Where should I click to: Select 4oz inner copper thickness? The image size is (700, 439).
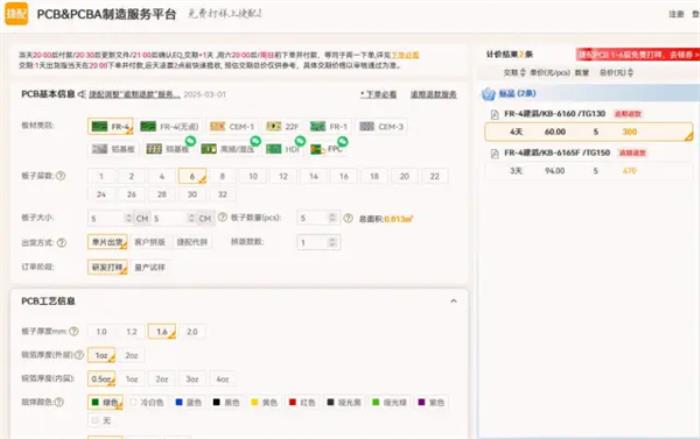coord(222,379)
